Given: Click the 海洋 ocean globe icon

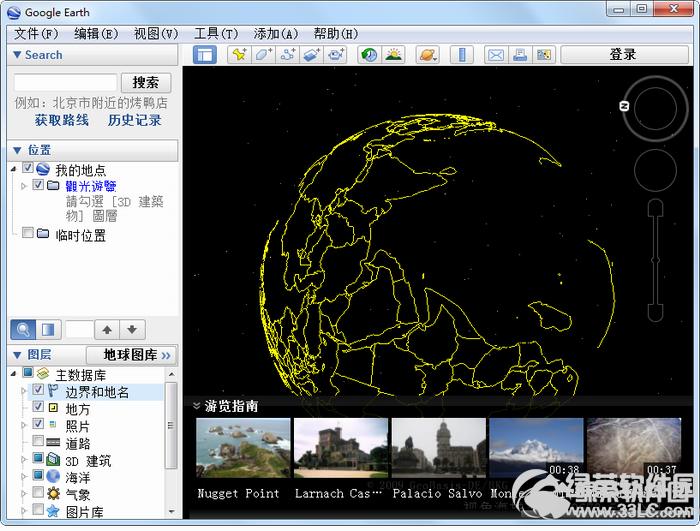Looking at the screenshot, I should 53,476.
